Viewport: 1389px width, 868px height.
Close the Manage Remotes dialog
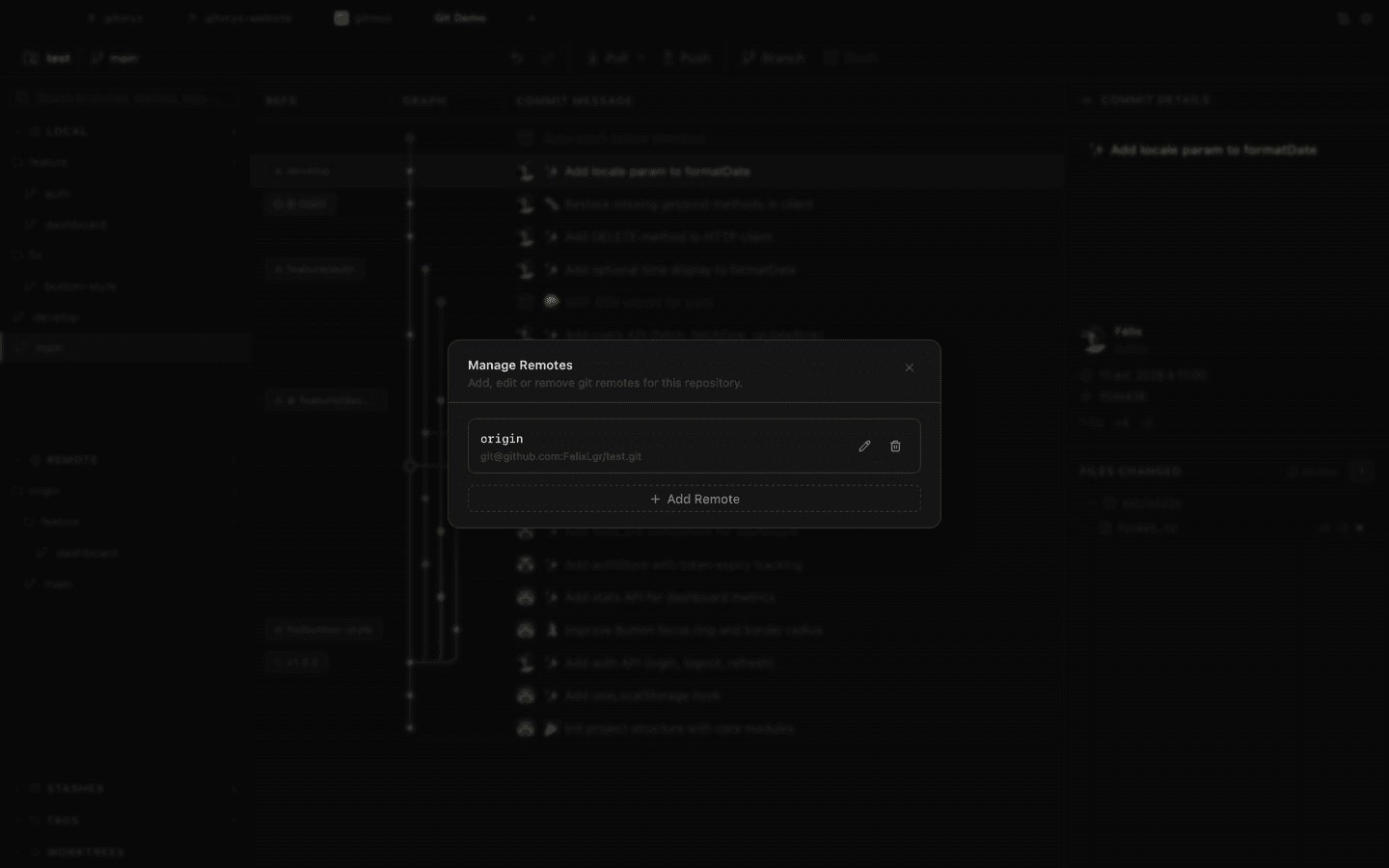[x=909, y=367]
